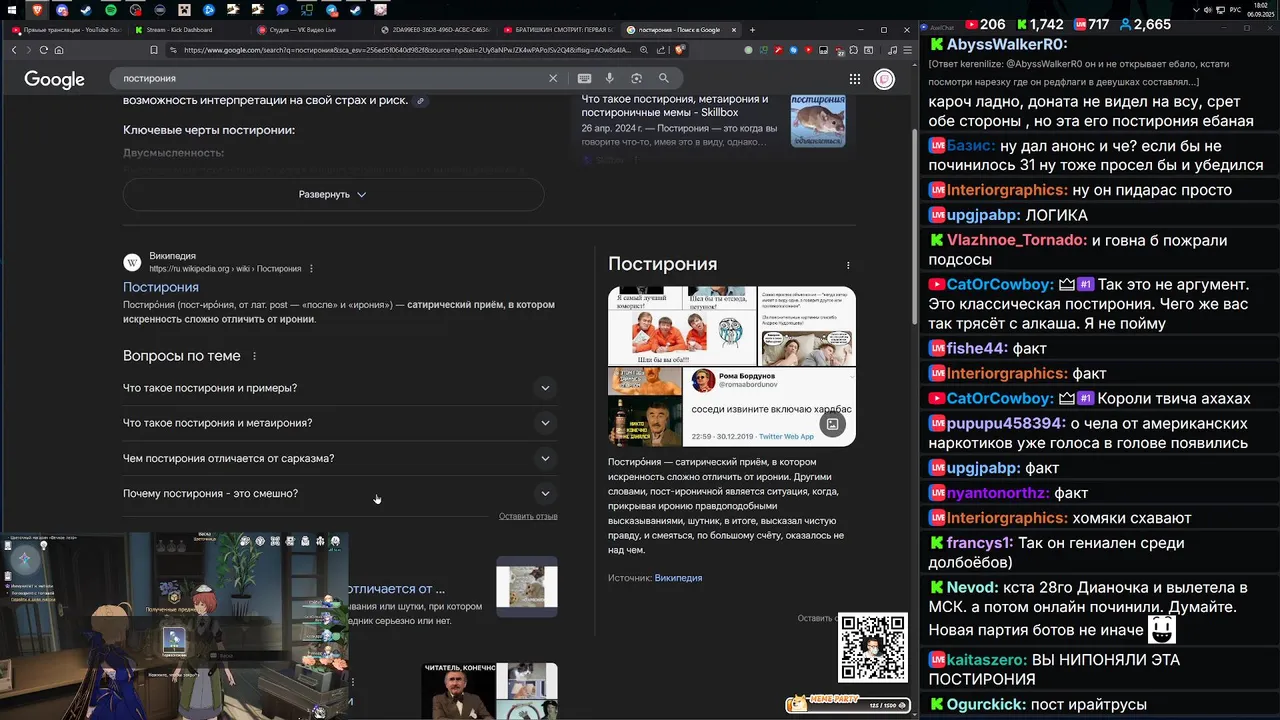Switch to БРАТИШКИН СМОТРИТ tab
The width and height of the screenshot is (1280, 720).
[558, 30]
